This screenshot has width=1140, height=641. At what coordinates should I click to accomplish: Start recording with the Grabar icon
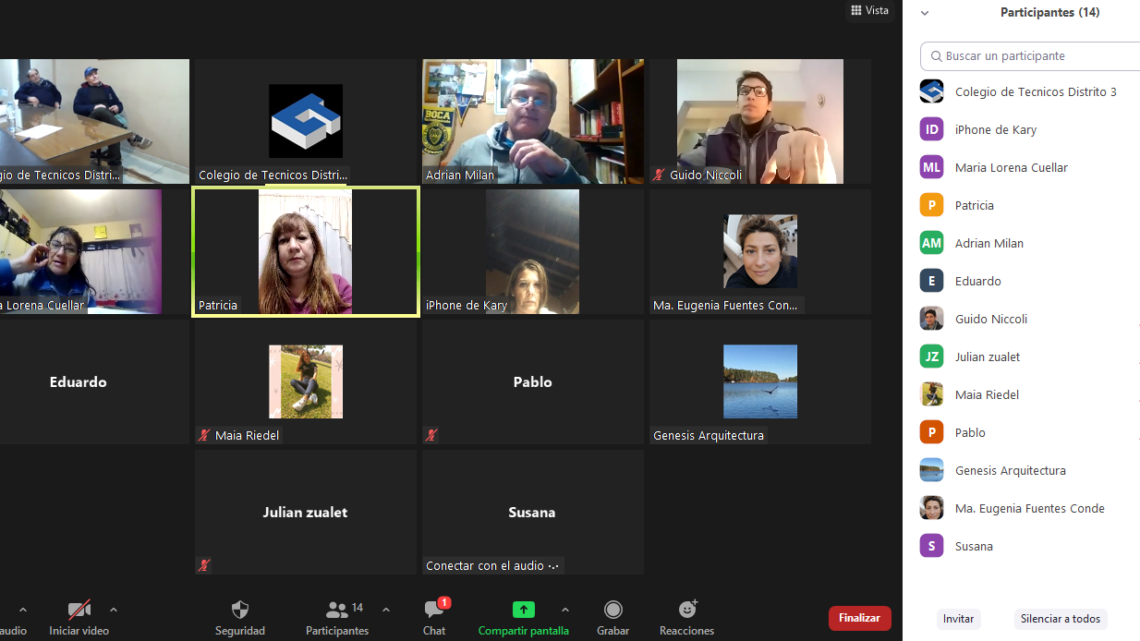click(x=613, y=610)
